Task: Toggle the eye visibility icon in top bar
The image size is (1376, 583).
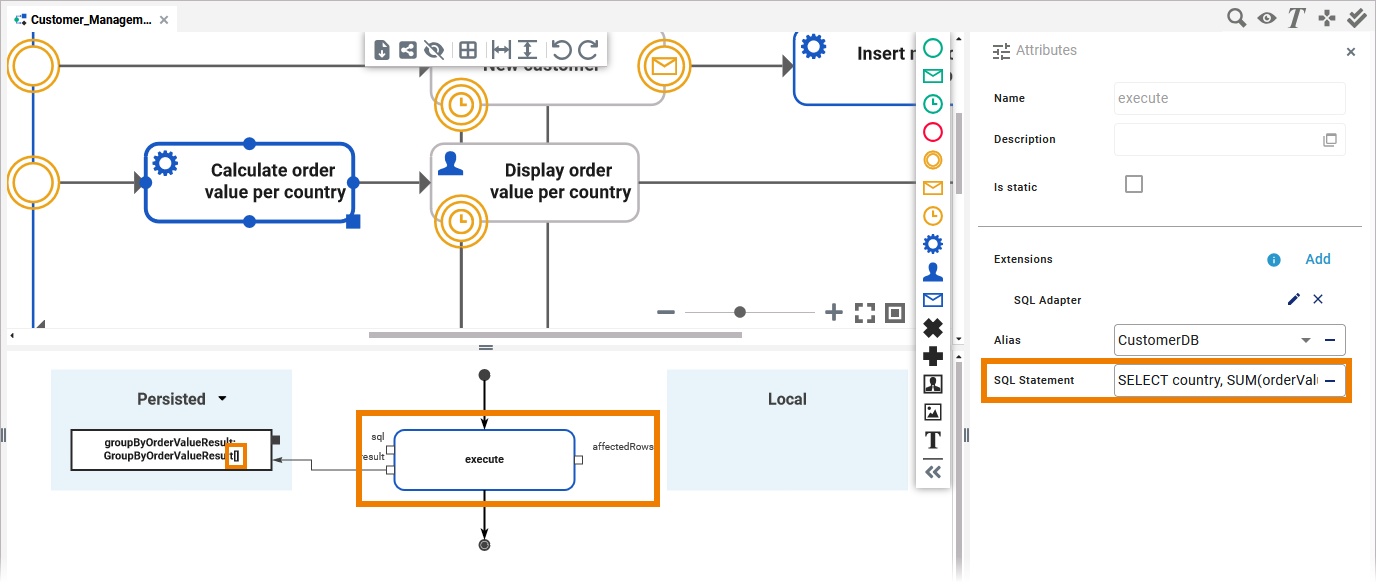Action: point(1267,17)
